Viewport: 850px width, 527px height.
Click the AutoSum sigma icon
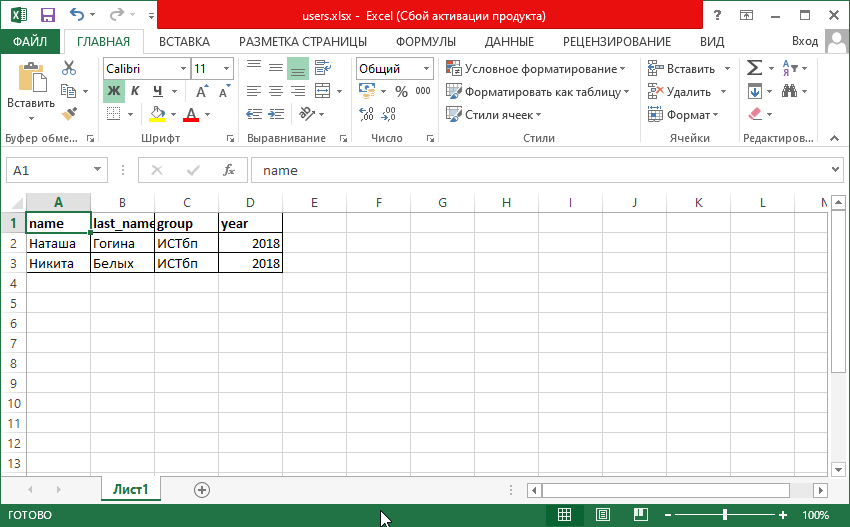755,68
